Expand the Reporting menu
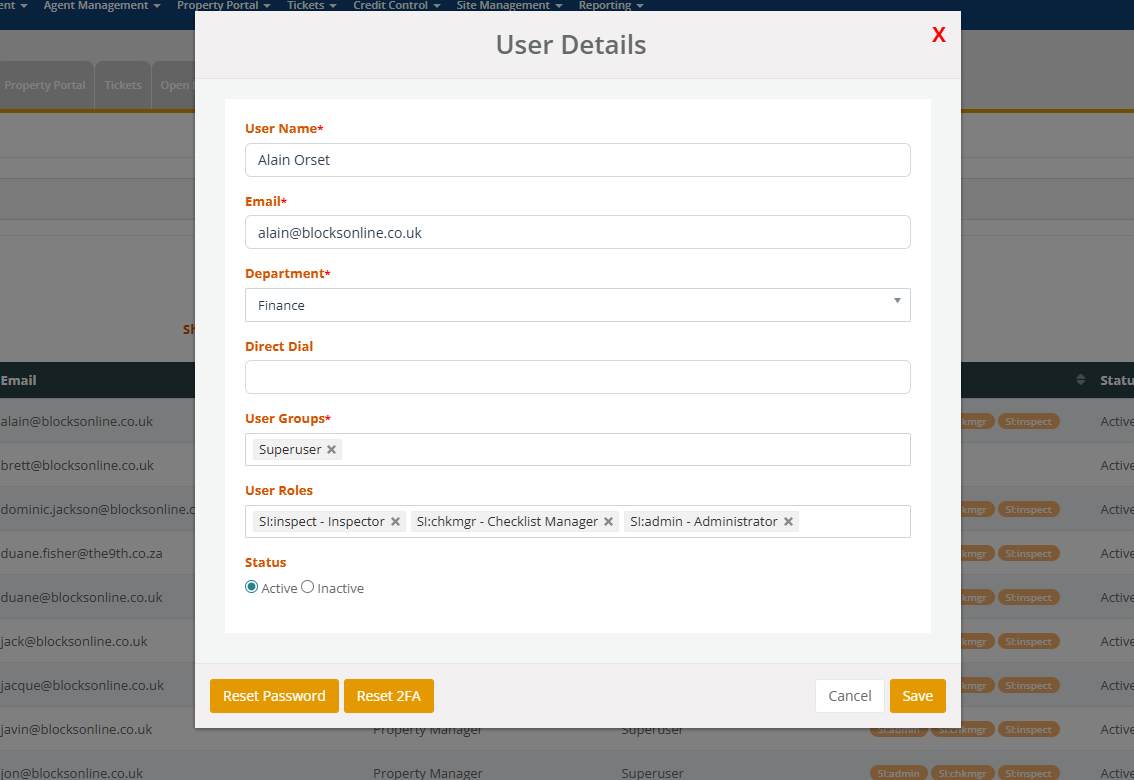This screenshot has height=780, width=1134. (610, 6)
